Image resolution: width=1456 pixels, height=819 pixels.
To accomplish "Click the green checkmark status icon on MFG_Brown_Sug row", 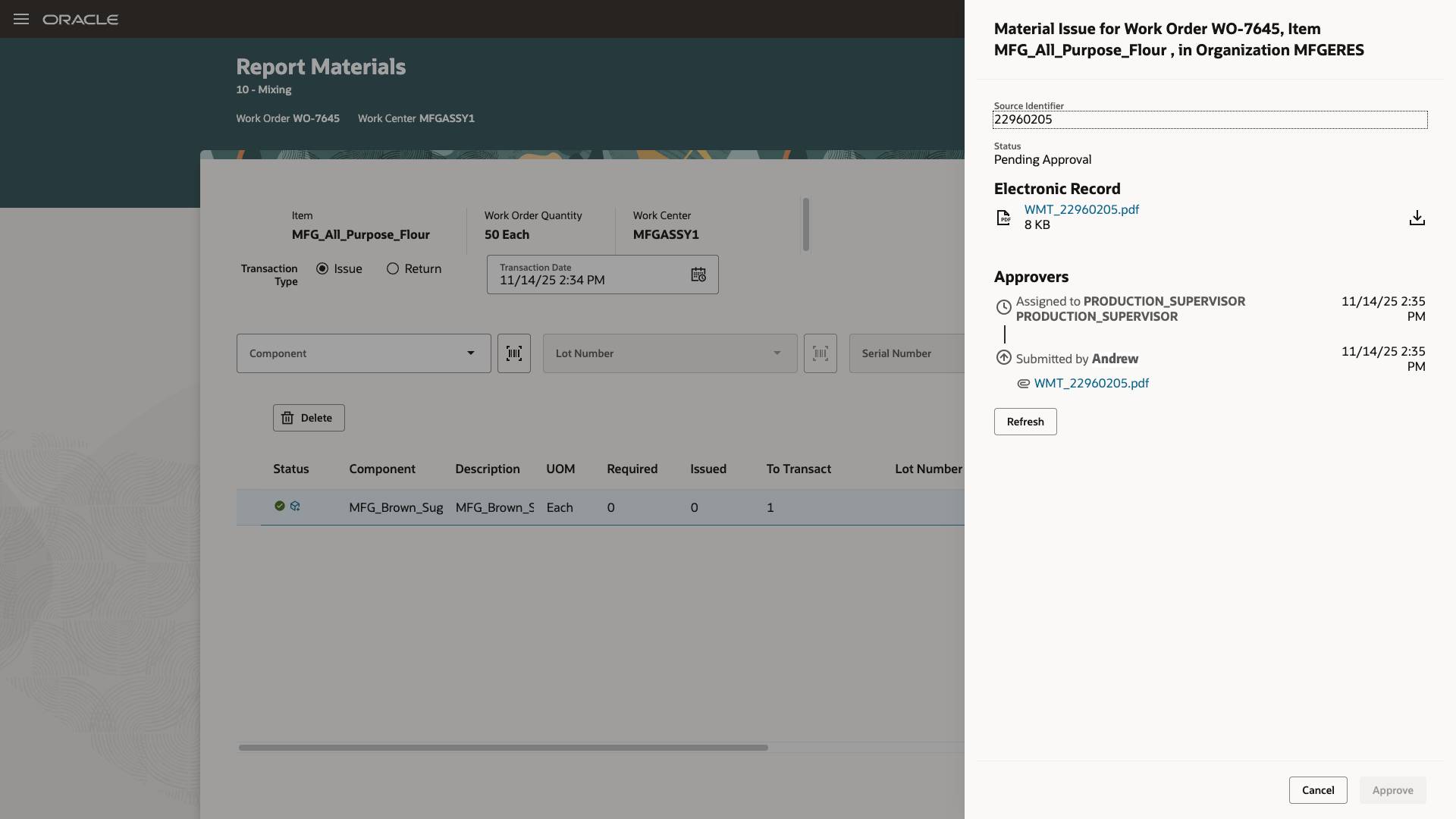I will coord(279,506).
